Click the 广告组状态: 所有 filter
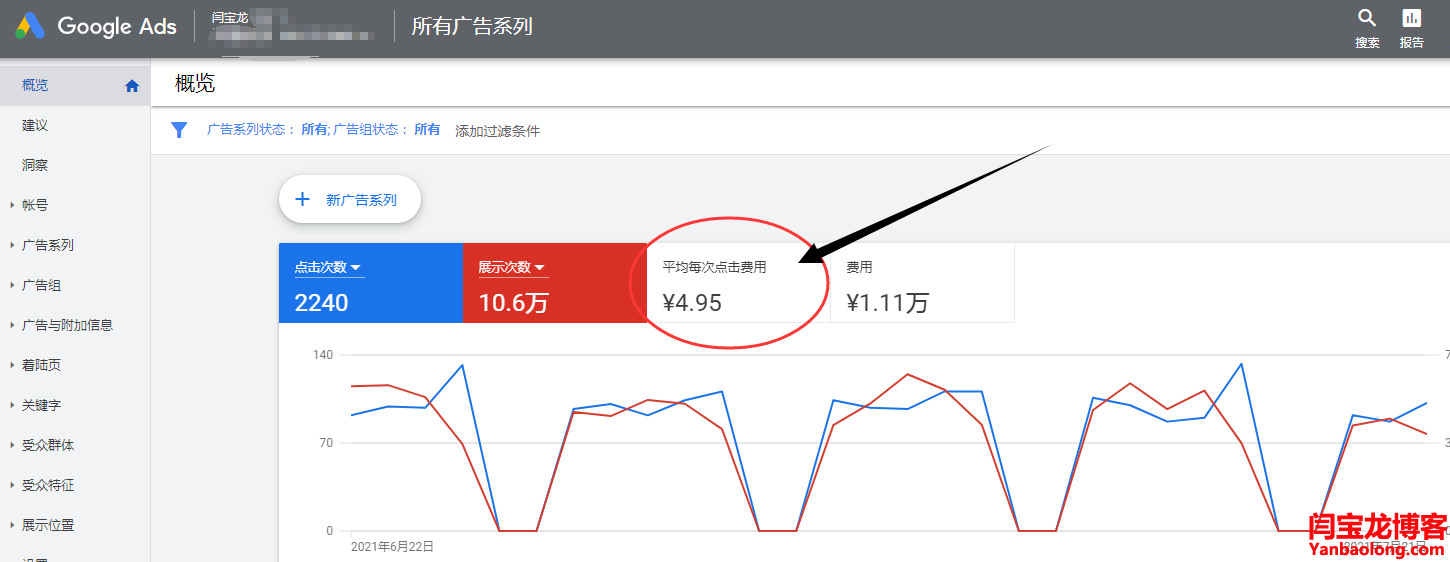1450x562 pixels. coord(387,130)
